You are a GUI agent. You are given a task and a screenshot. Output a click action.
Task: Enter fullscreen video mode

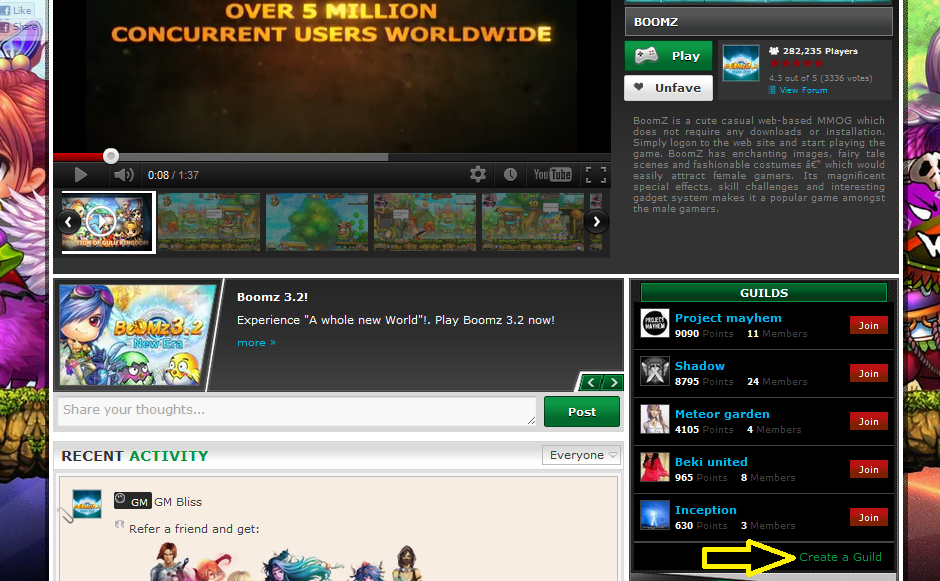(595, 174)
